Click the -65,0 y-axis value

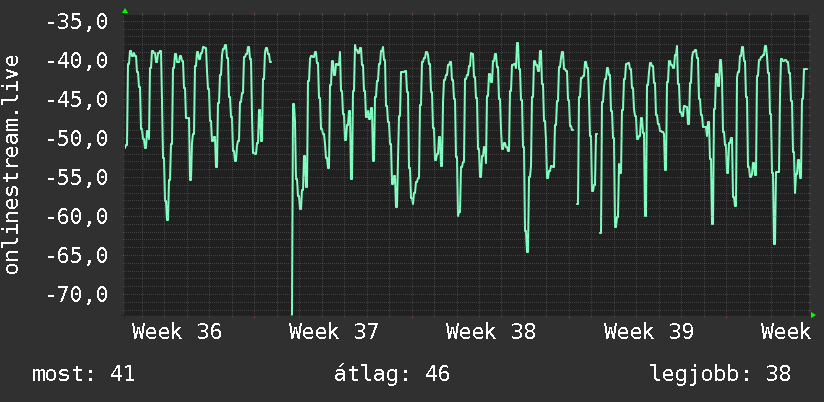click(77, 256)
